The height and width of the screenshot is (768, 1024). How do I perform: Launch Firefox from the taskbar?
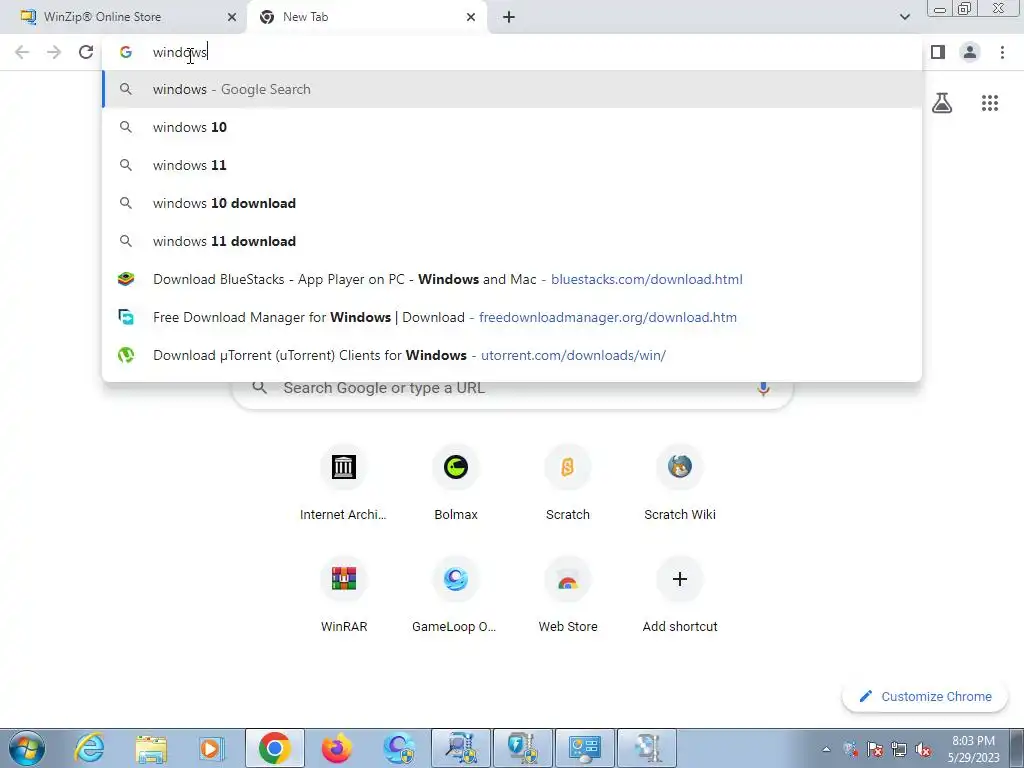337,748
